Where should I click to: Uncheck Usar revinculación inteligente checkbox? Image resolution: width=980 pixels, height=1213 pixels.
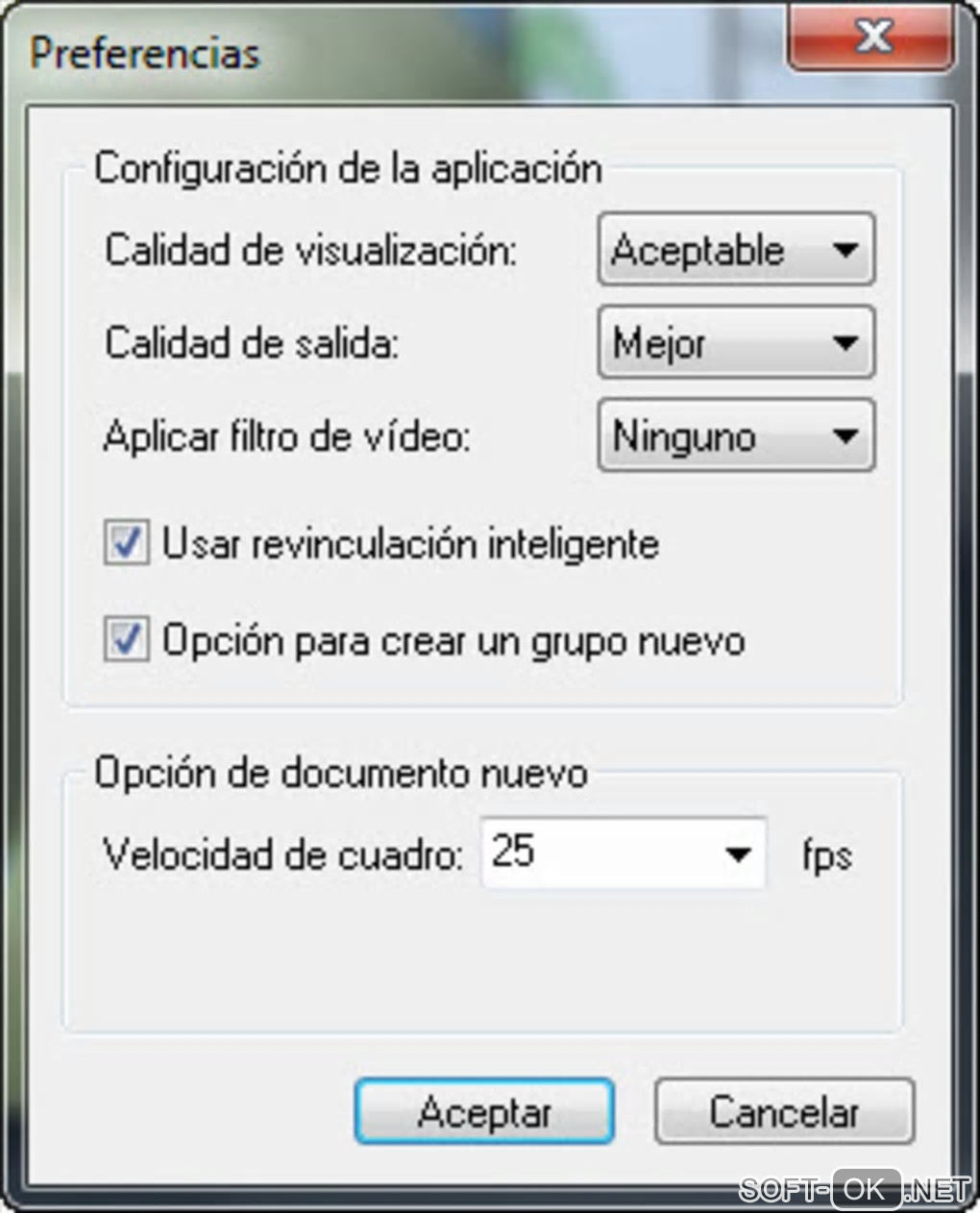(x=127, y=542)
